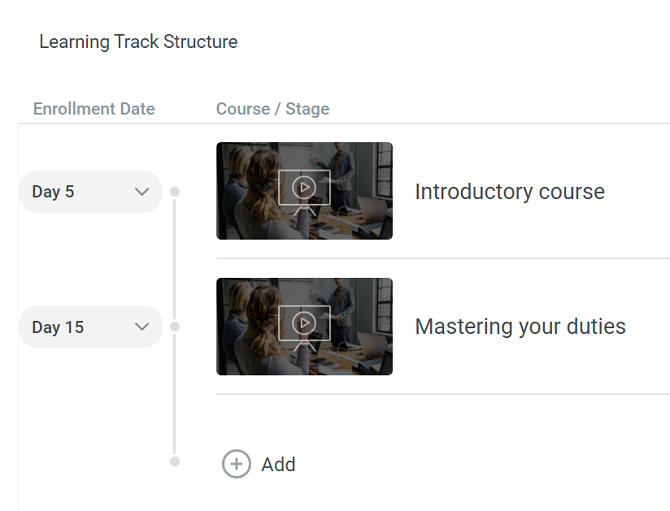670x511 pixels.
Task: Open the Mastering your duties title
Action: pyautogui.click(x=520, y=327)
